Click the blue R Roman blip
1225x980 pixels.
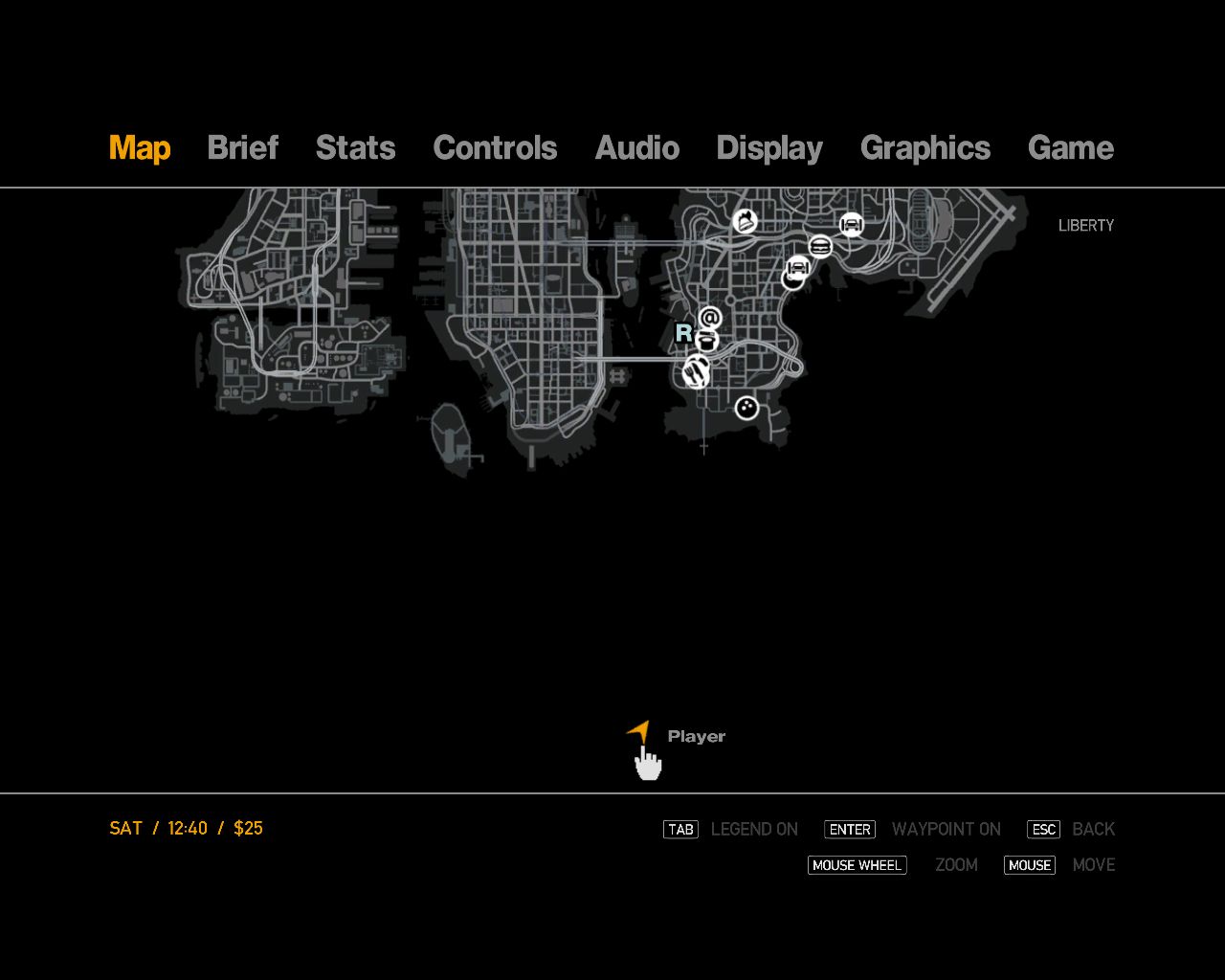pos(683,333)
